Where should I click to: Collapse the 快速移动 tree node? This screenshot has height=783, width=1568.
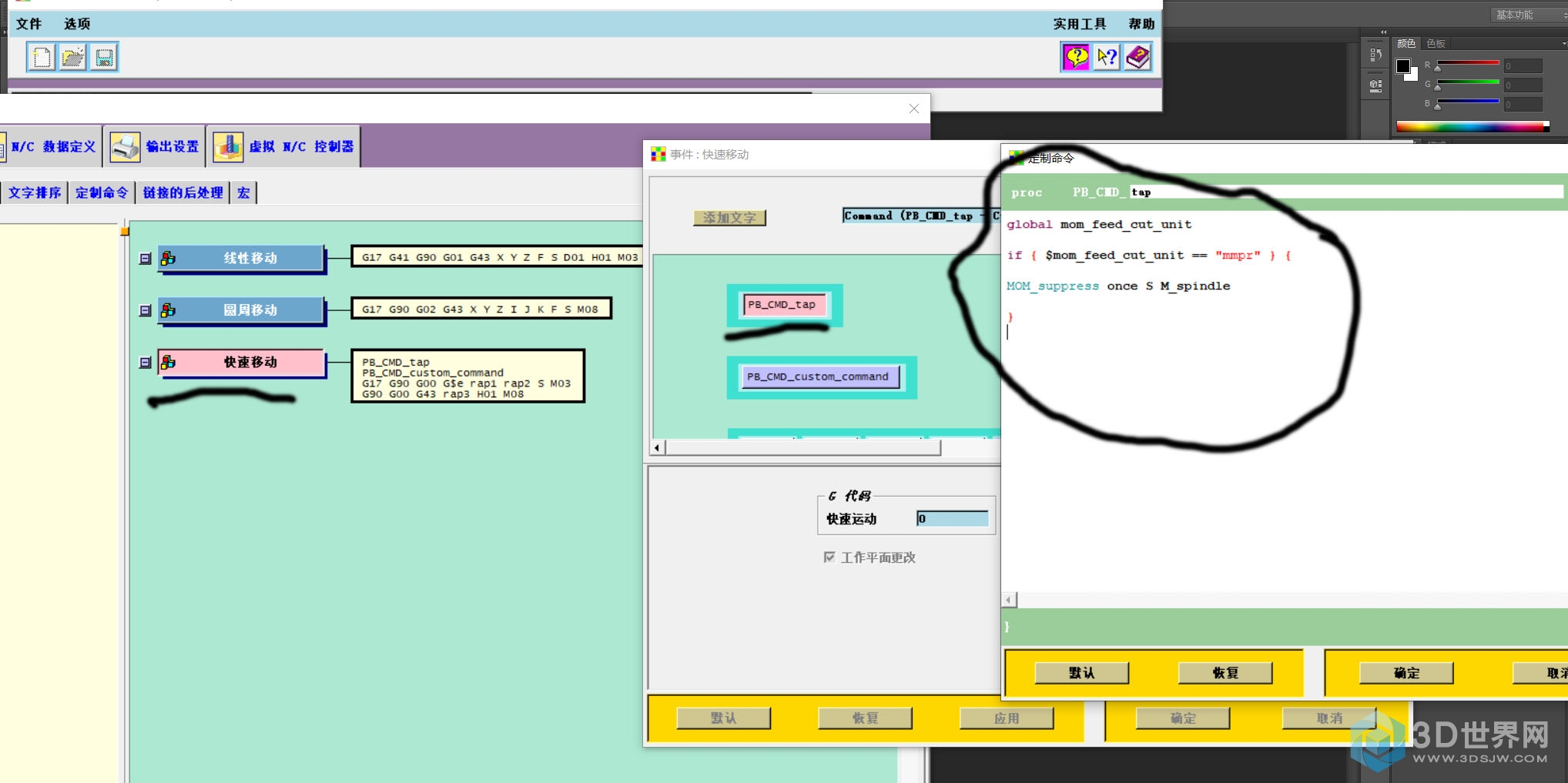pos(145,362)
